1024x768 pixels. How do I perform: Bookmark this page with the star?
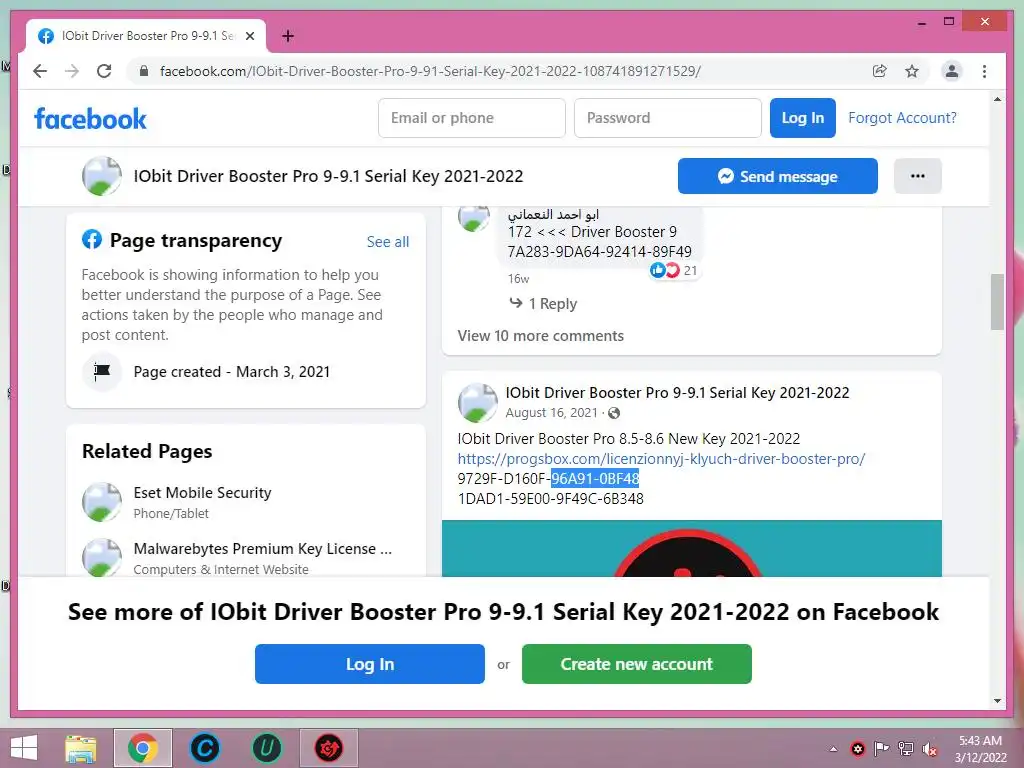pos(912,71)
